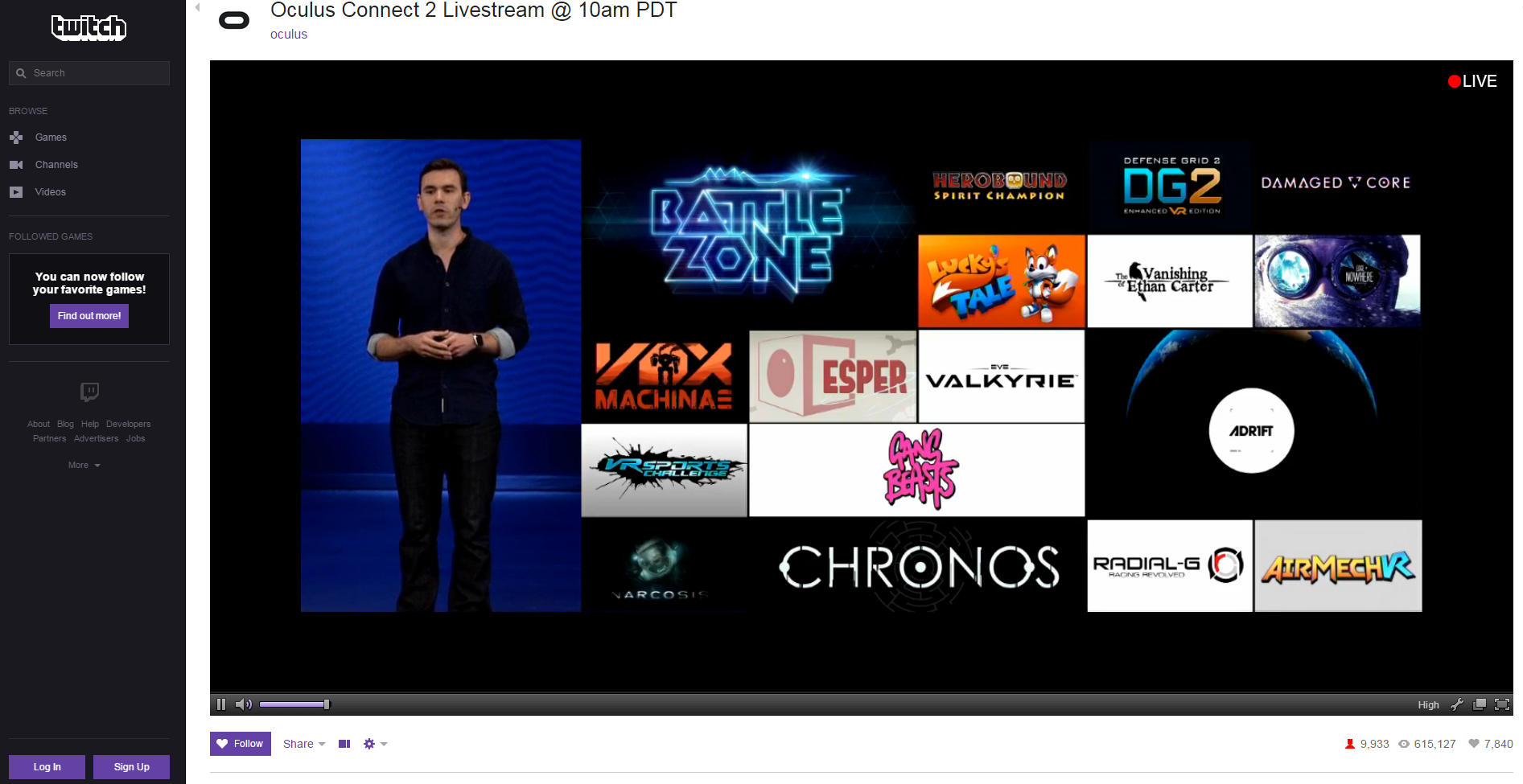
Task: Click the 615,127 views count
Action: coord(1435,744)
